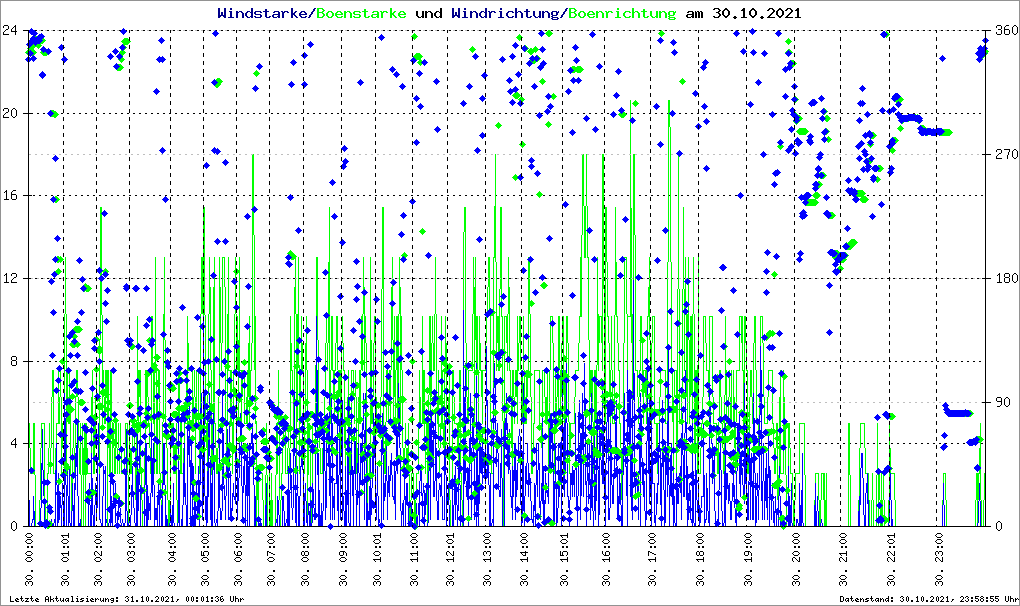This screenshot has width=1020, height=606.
Task: Click the blue 'Windstarke' title label
Action: point(264,13)
